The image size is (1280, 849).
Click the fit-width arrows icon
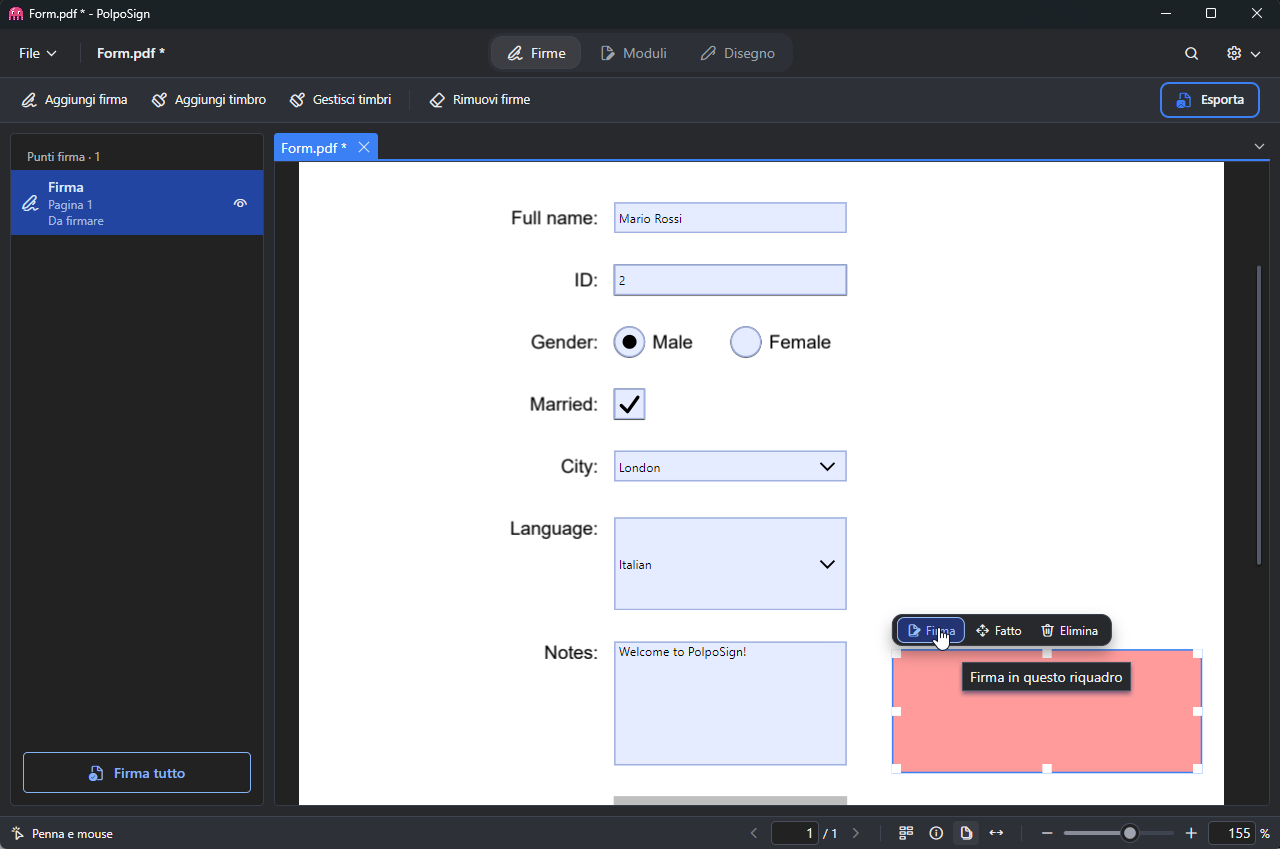click(x=996, y=833)
